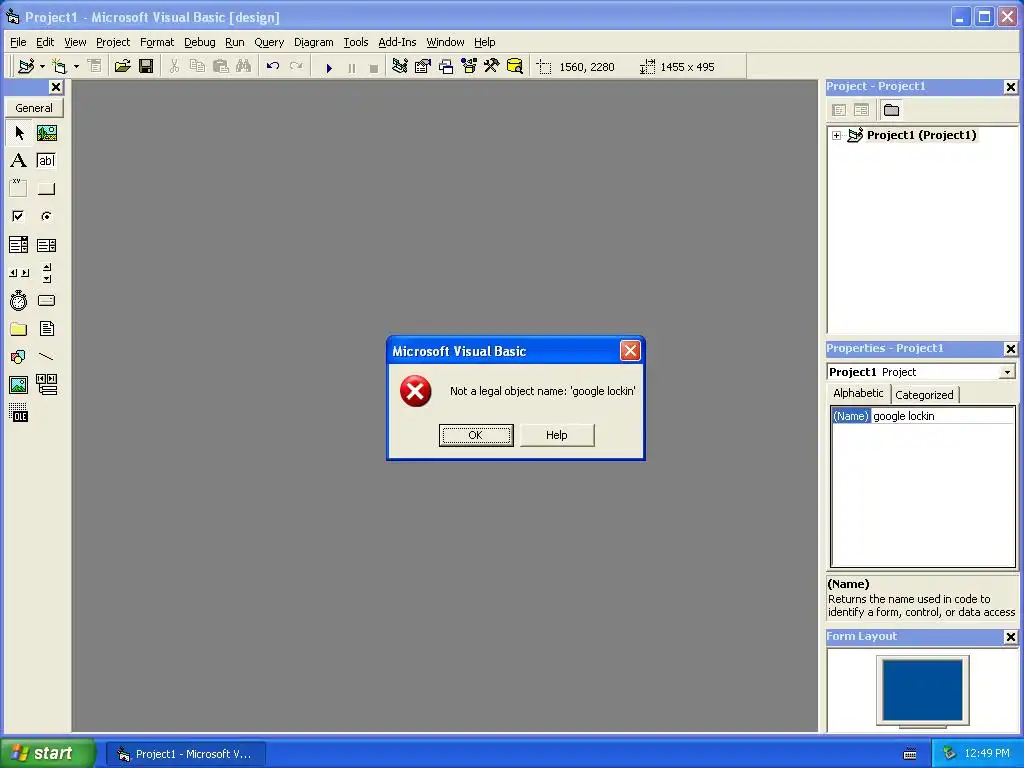Viewport: 1024px width, 768px height.
Task: Click the keyboard icon in taskbar
Action: pyautogui.click(x=910, y=754)
